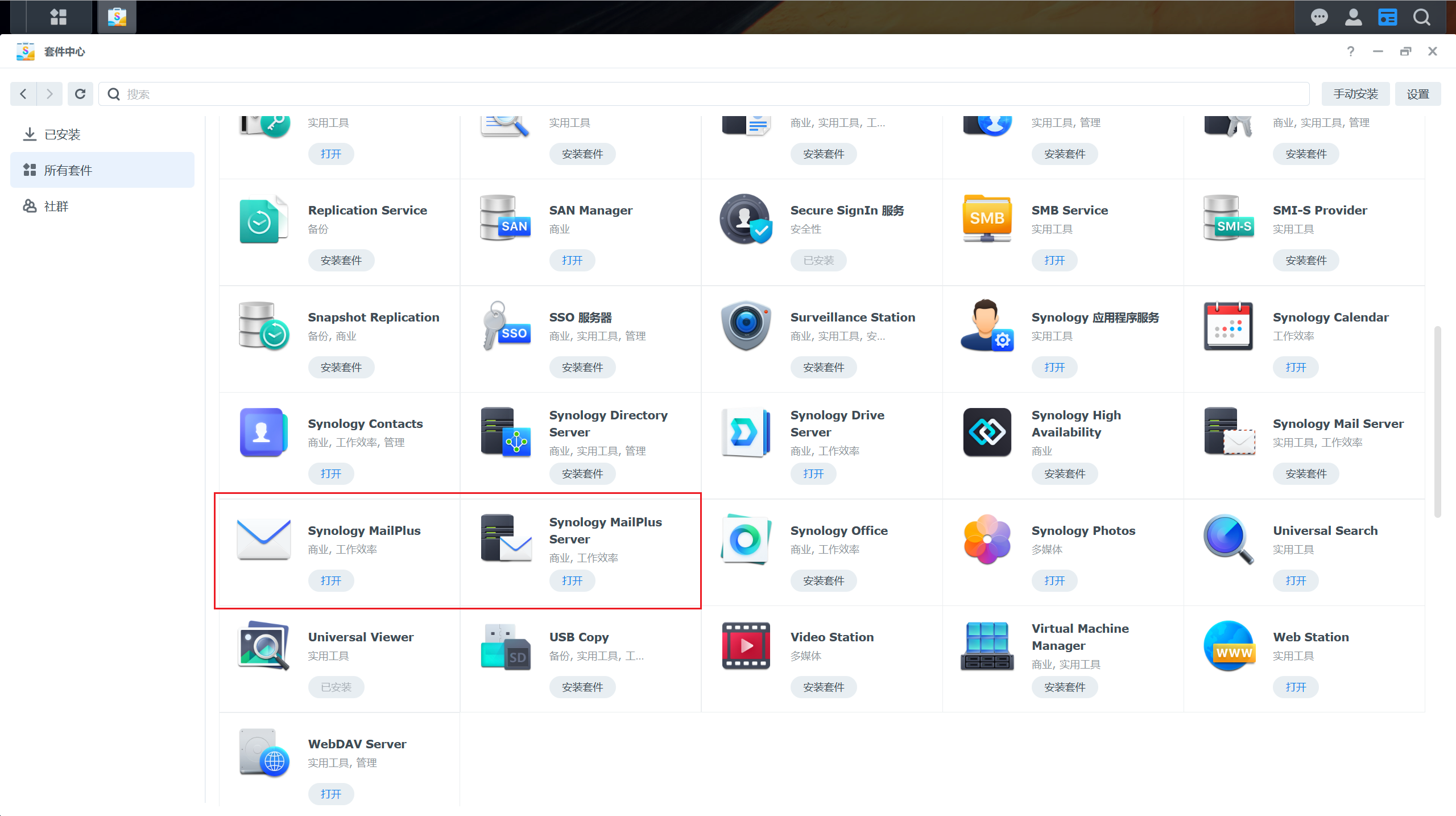Open the 设置 button

(x=1418, y=94)
